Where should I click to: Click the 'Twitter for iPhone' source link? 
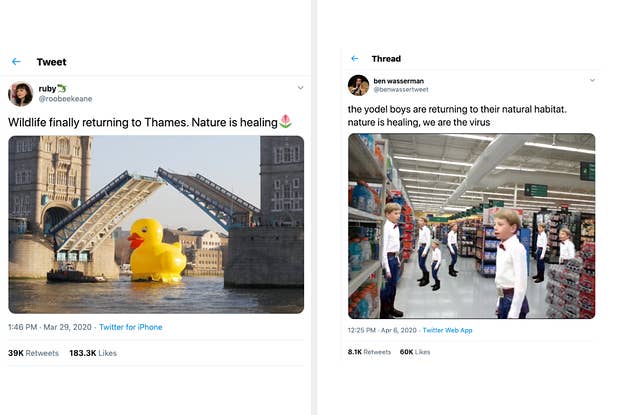130,327
